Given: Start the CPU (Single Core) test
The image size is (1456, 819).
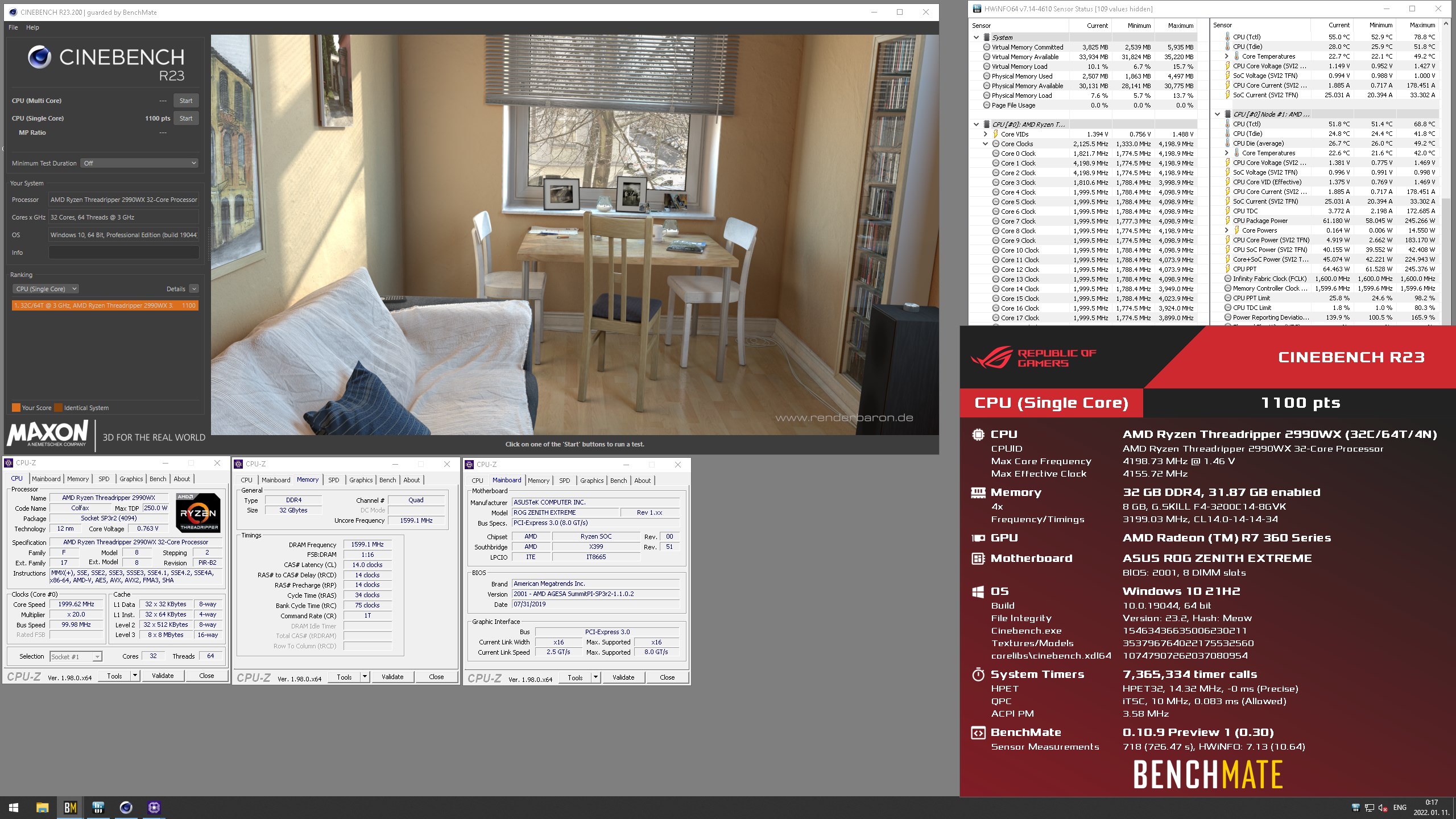Looking at the screenshot, I should [x=186, y=118].
